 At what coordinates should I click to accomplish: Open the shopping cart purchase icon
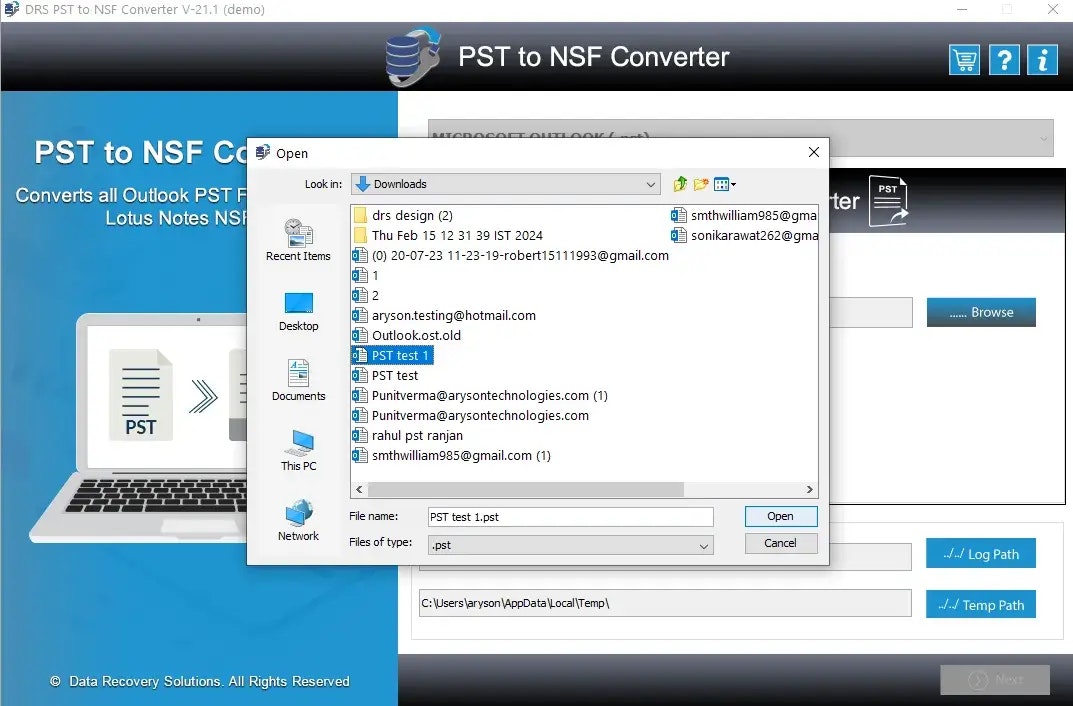(x=964, y=60)
